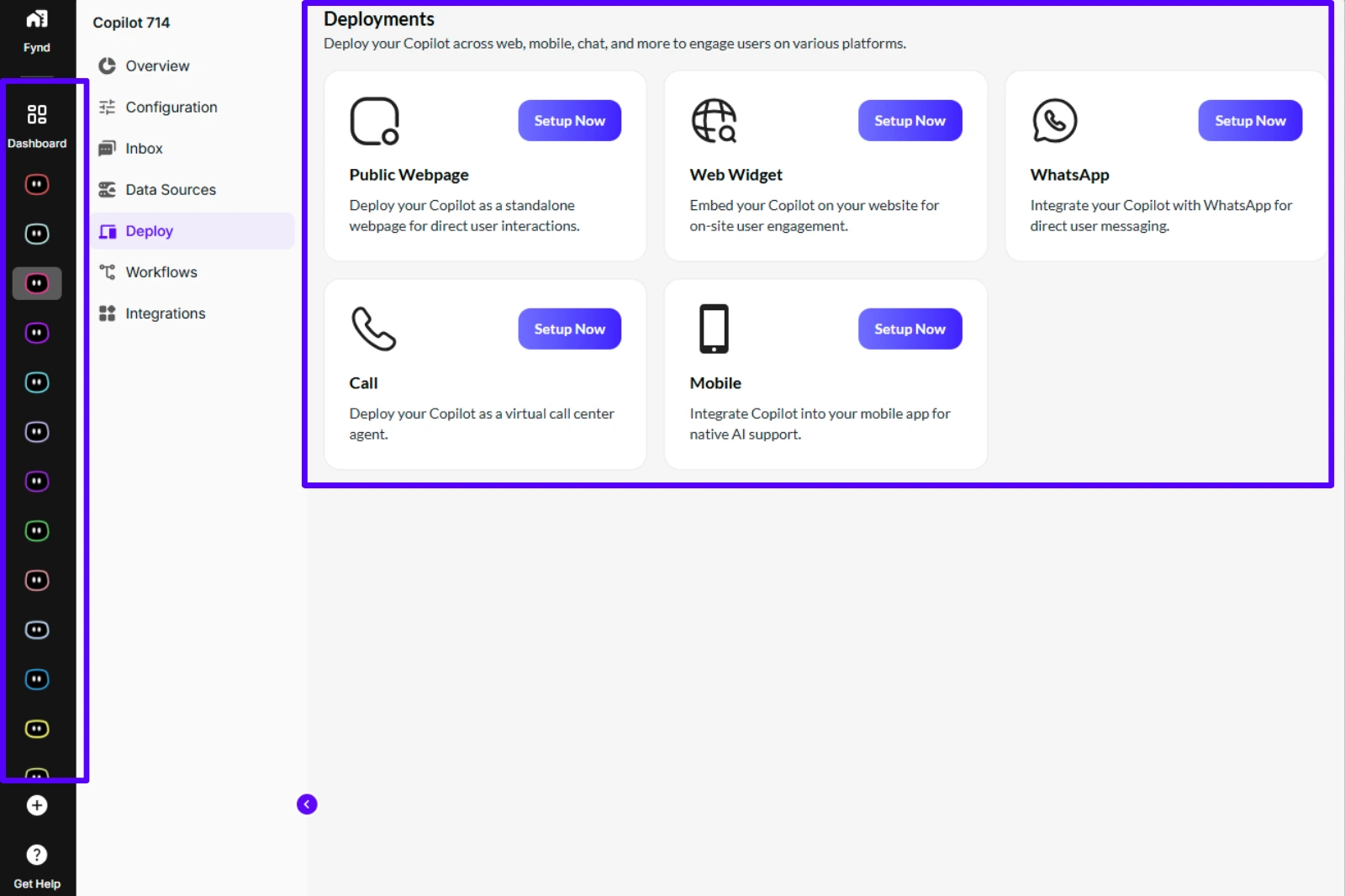This screenshot has height=896, width=1345.
Task: Open Get Help from the bottom left
Action: click(36, 854)
